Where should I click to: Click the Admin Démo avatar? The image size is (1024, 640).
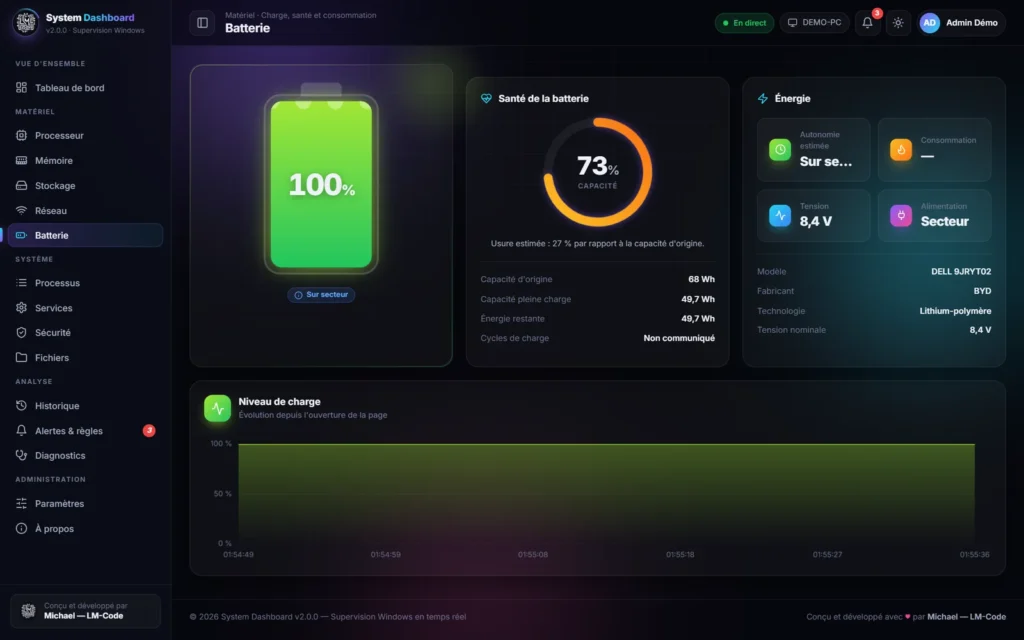pos(929,23)
